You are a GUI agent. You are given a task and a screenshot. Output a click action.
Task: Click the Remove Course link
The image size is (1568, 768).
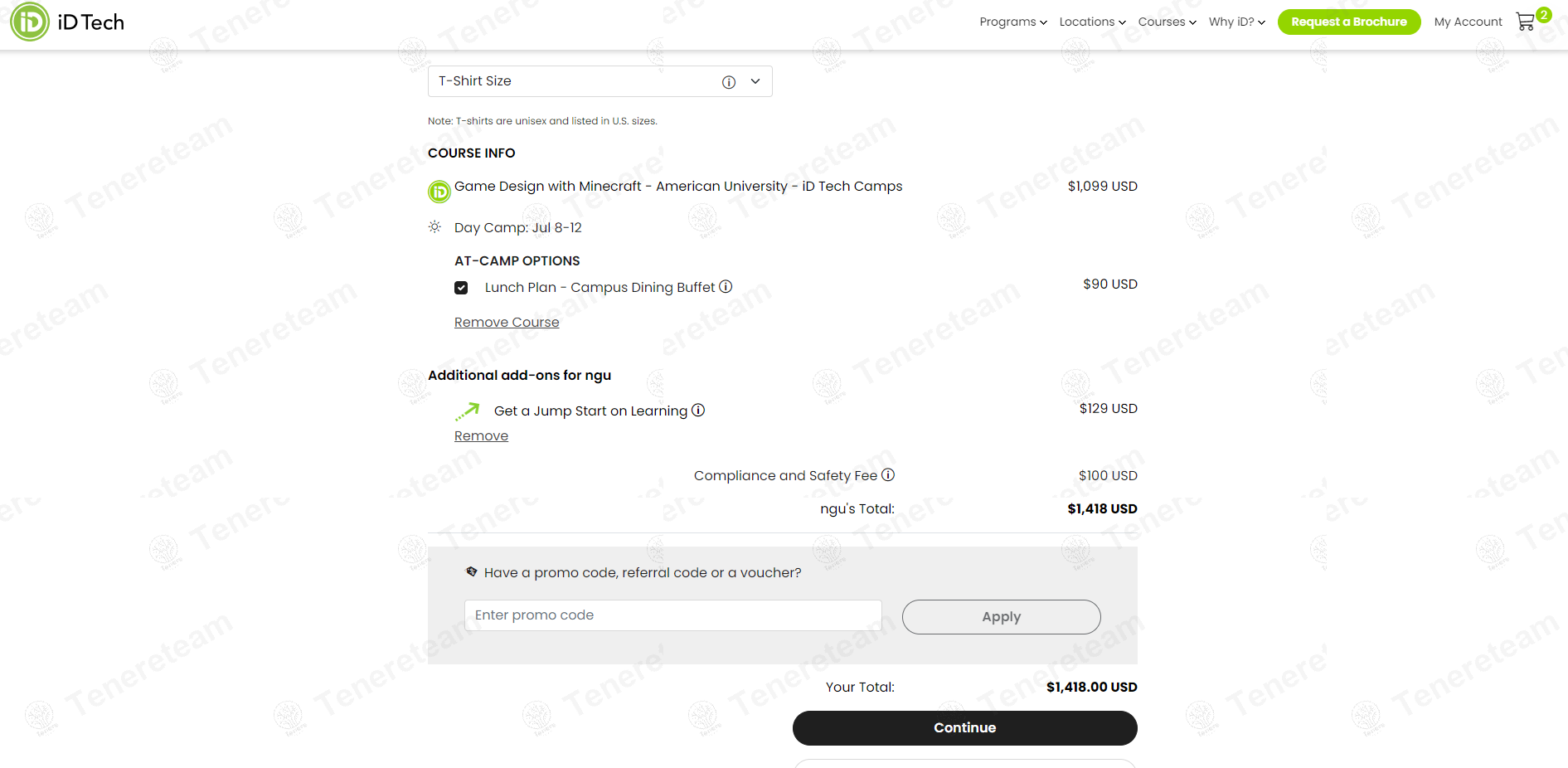(507, 323)
